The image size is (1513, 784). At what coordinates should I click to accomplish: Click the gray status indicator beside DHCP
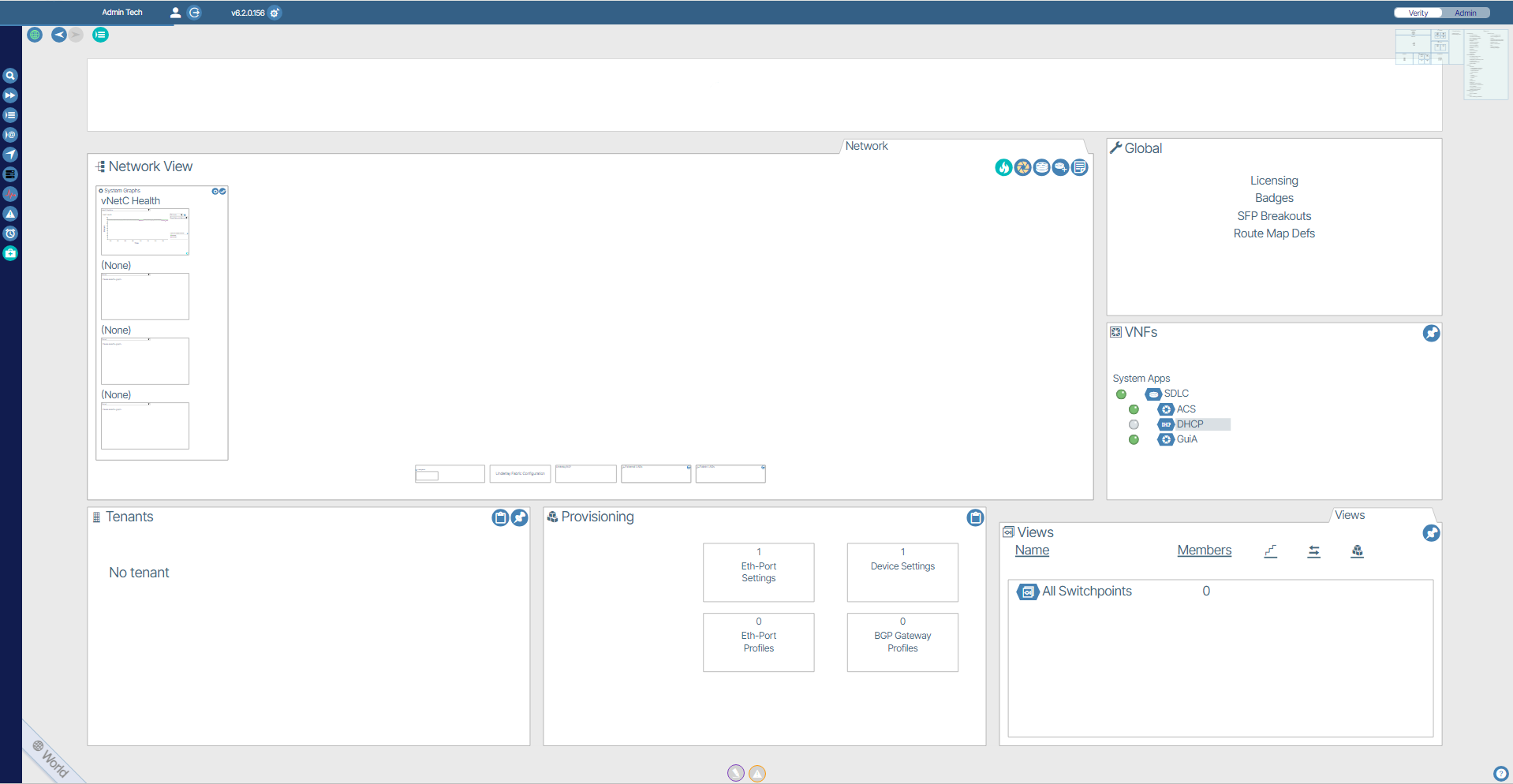tap(1134, 424)
